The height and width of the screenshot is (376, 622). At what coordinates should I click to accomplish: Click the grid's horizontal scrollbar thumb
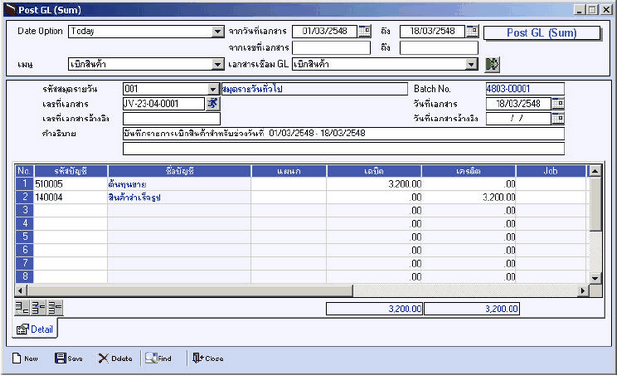pos(190,290)
